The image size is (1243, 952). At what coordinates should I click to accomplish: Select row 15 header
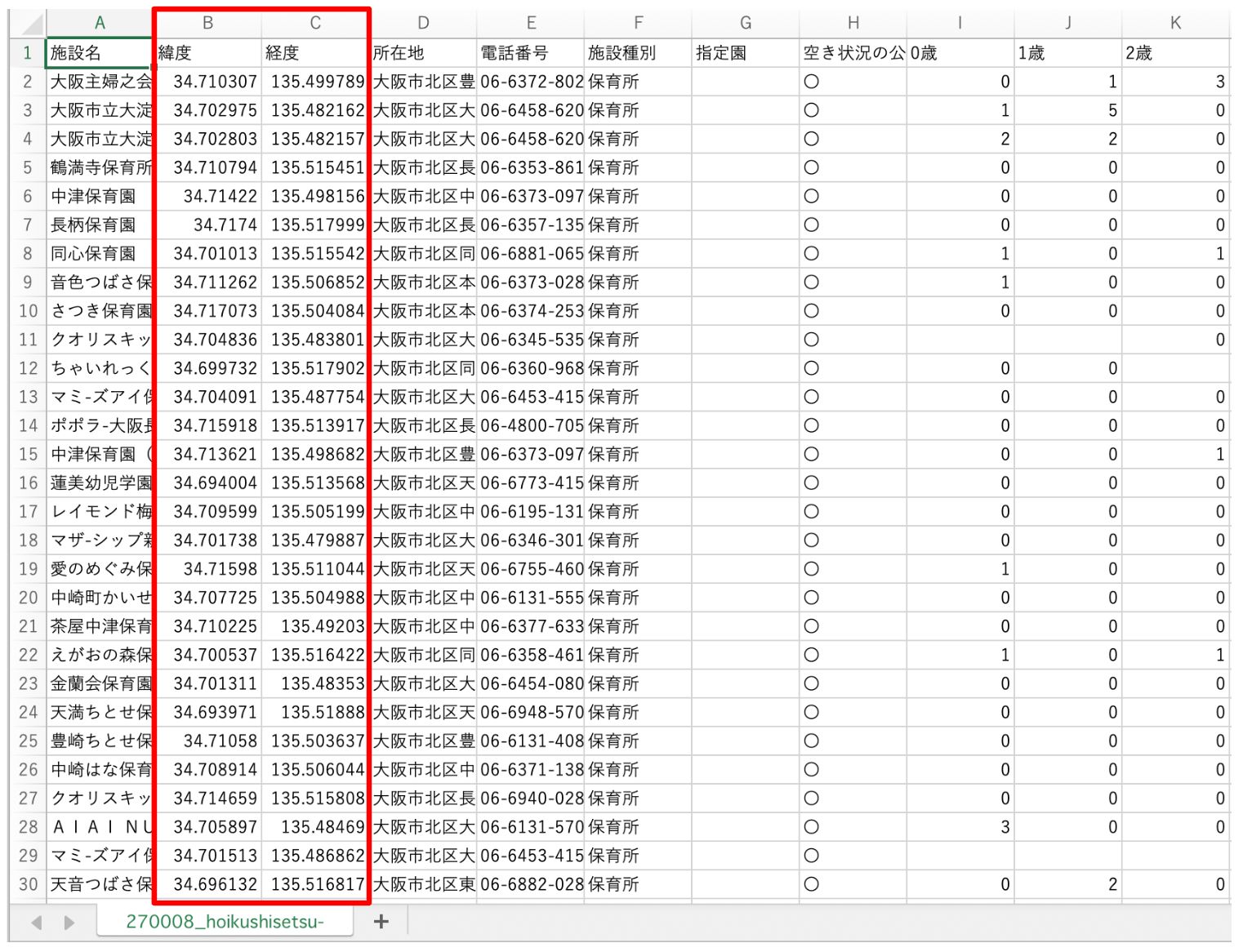[28, 454]
